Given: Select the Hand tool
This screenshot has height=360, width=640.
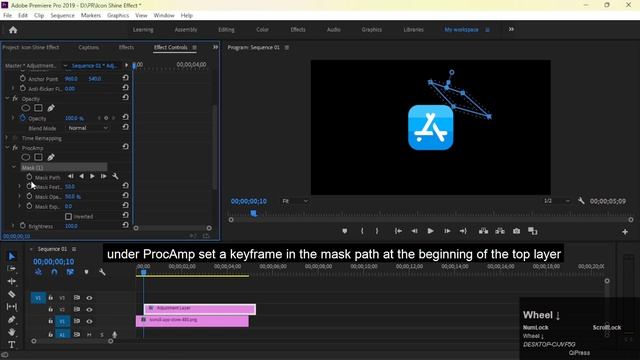Looking at the screenshot, I should [x=12, y=332].
